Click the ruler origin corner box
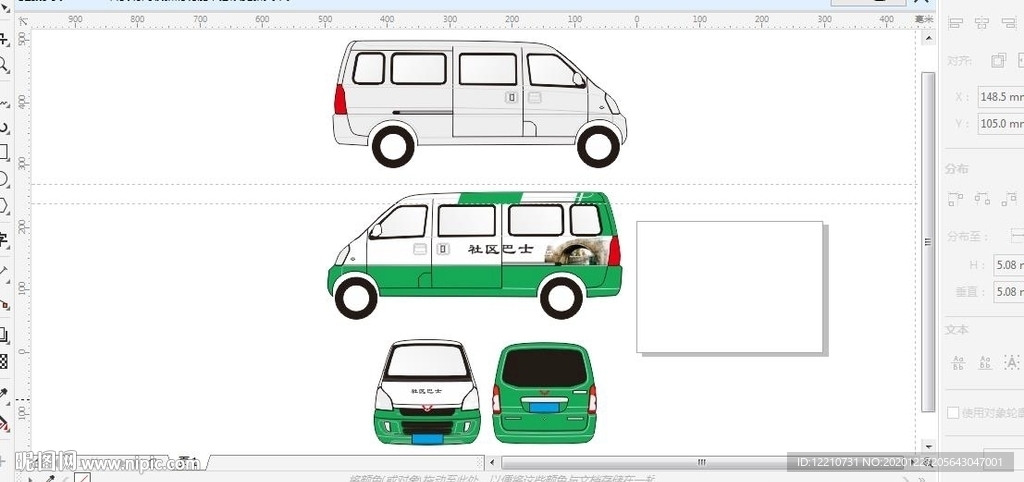This screenshot has width=1024, height=482. (23, 21)
